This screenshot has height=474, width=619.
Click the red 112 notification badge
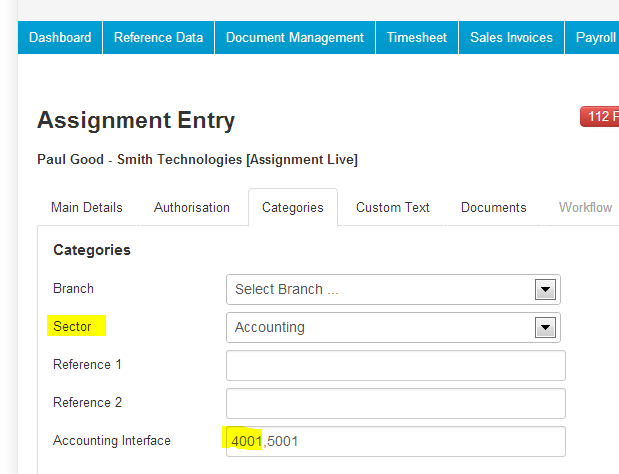(599, 116)
